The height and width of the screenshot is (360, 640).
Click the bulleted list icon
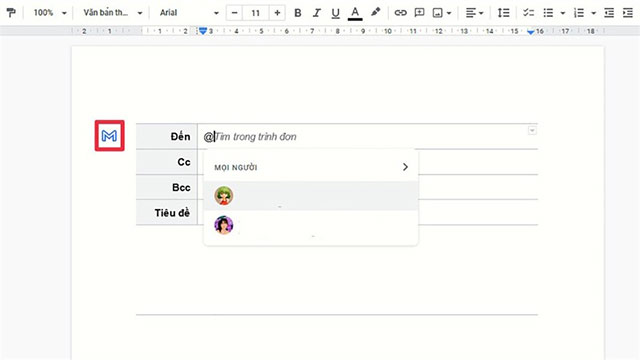[x=548, y=13]
